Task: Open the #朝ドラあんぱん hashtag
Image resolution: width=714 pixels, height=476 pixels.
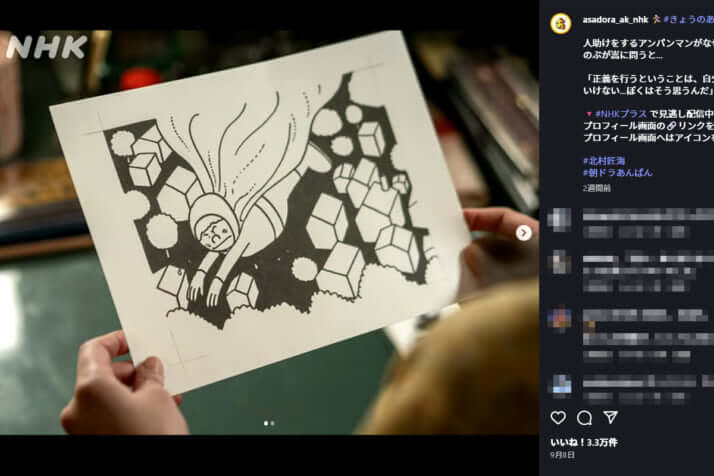Action: coord(617,172)
